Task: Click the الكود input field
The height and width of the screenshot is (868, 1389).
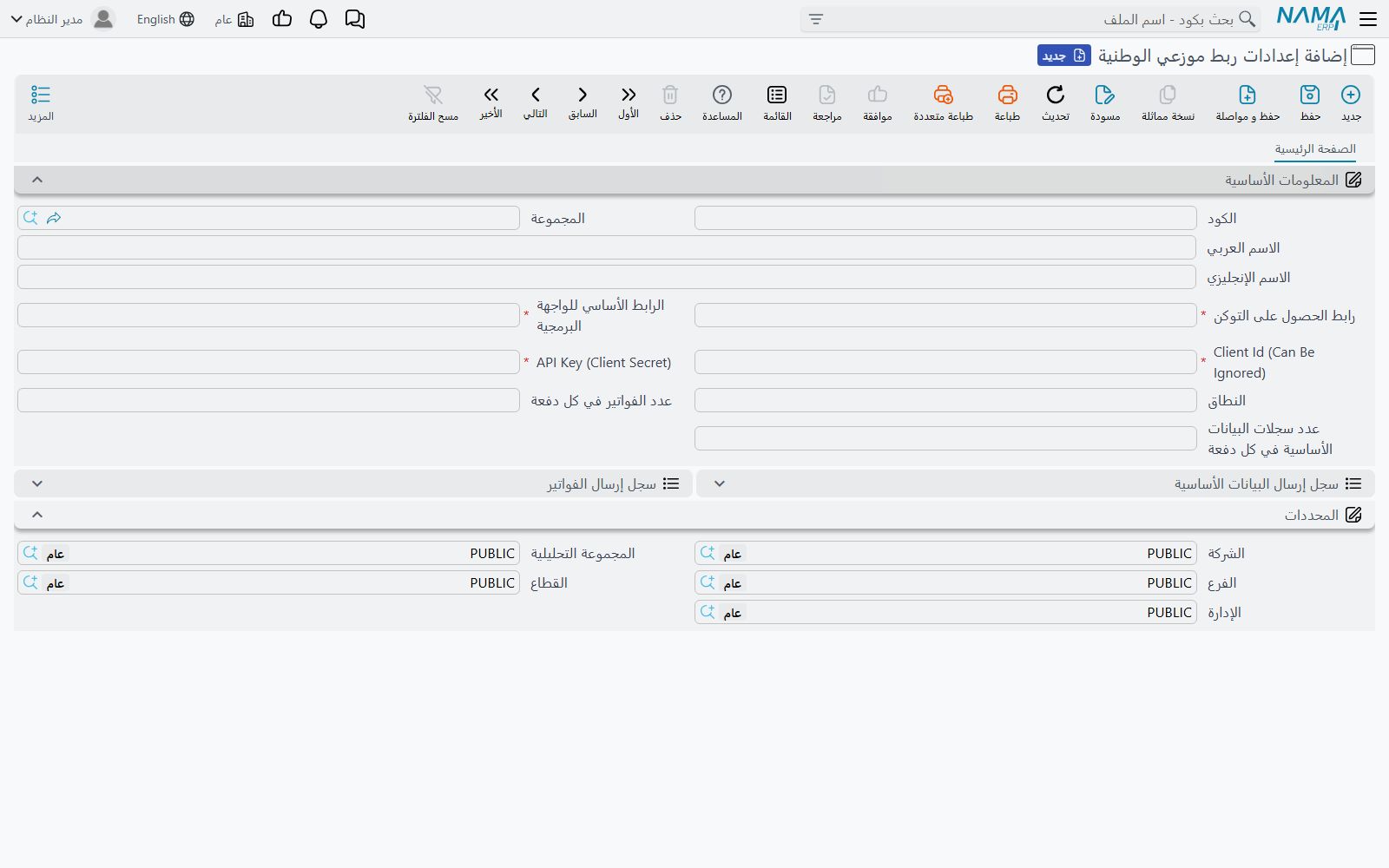Action: pyautogui.click(x=945, y=218)
